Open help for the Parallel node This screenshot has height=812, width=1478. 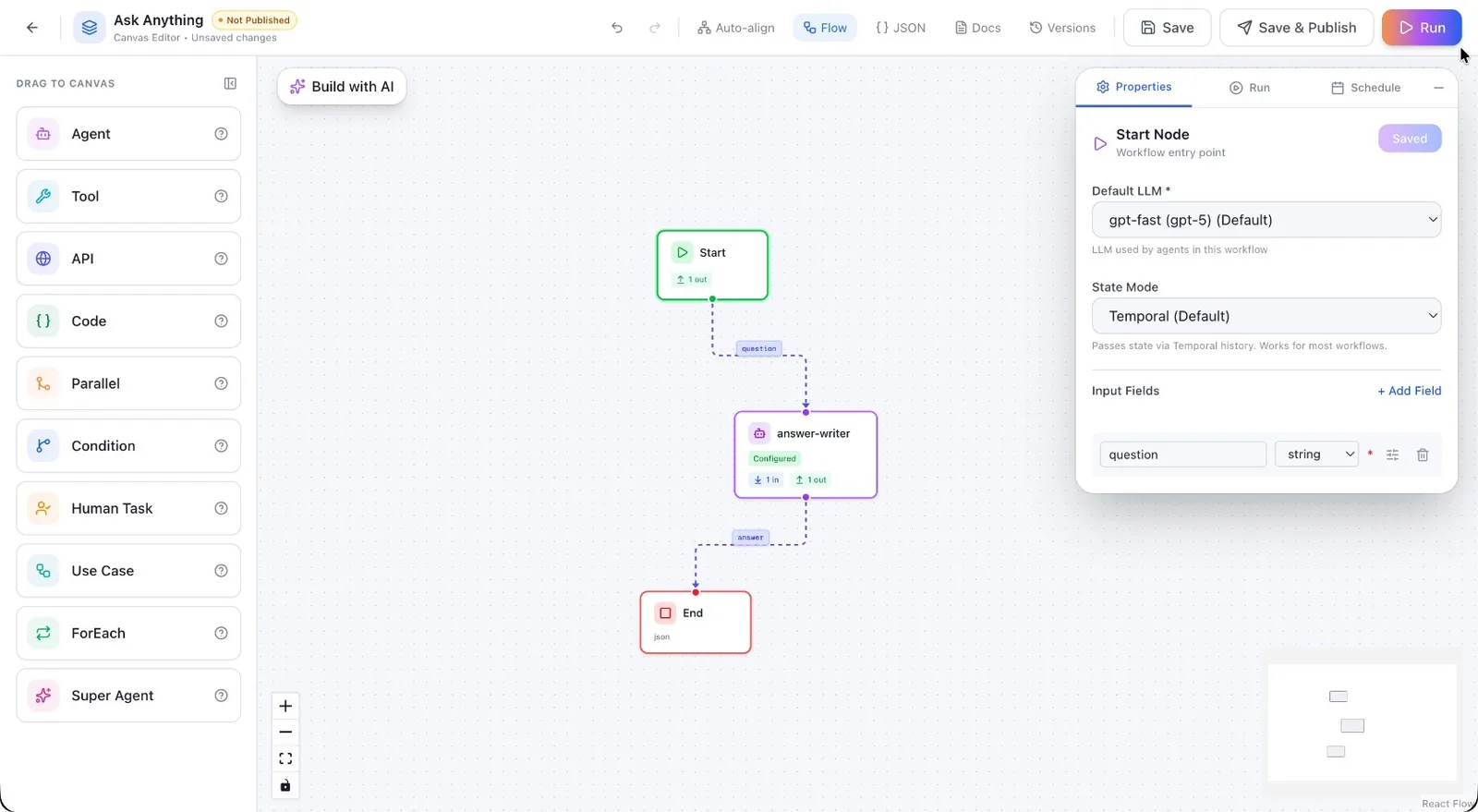[x=221, y=383]
